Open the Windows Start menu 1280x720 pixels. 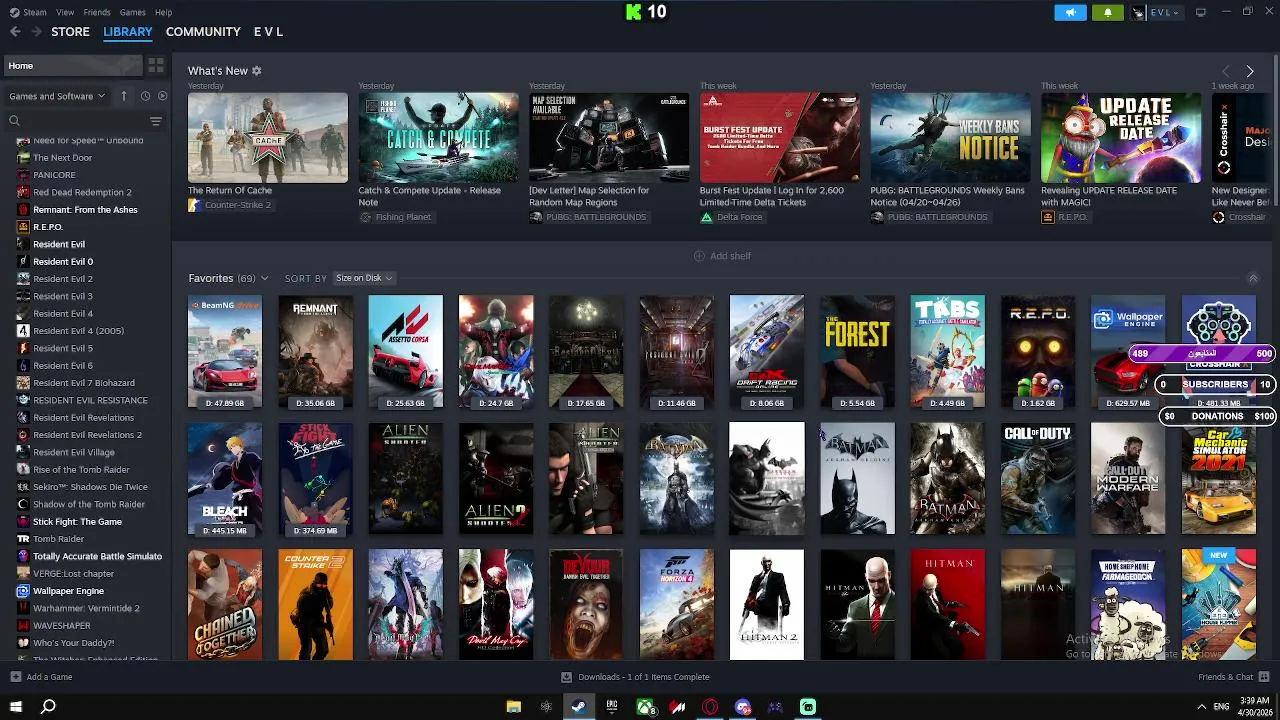point(16,707)
